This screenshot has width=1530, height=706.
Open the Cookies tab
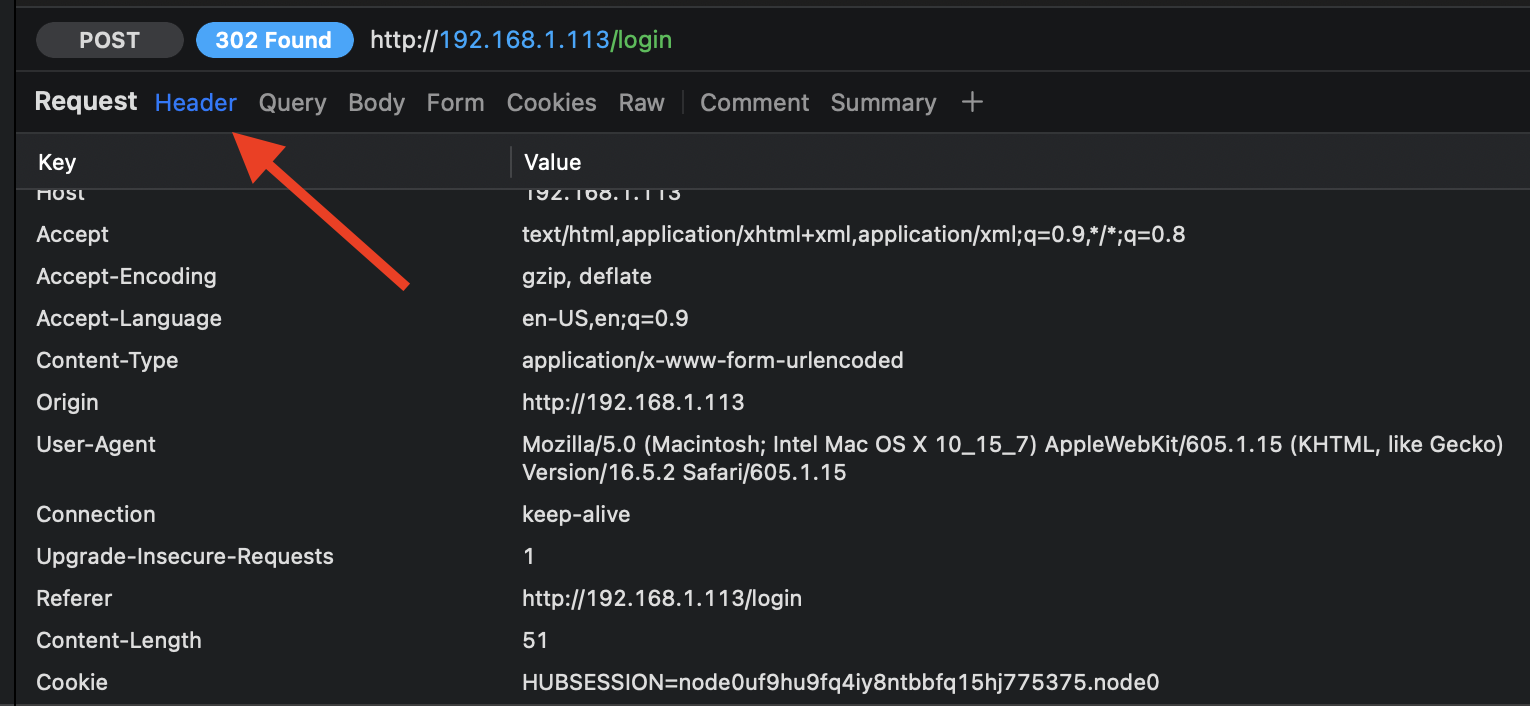551,101
